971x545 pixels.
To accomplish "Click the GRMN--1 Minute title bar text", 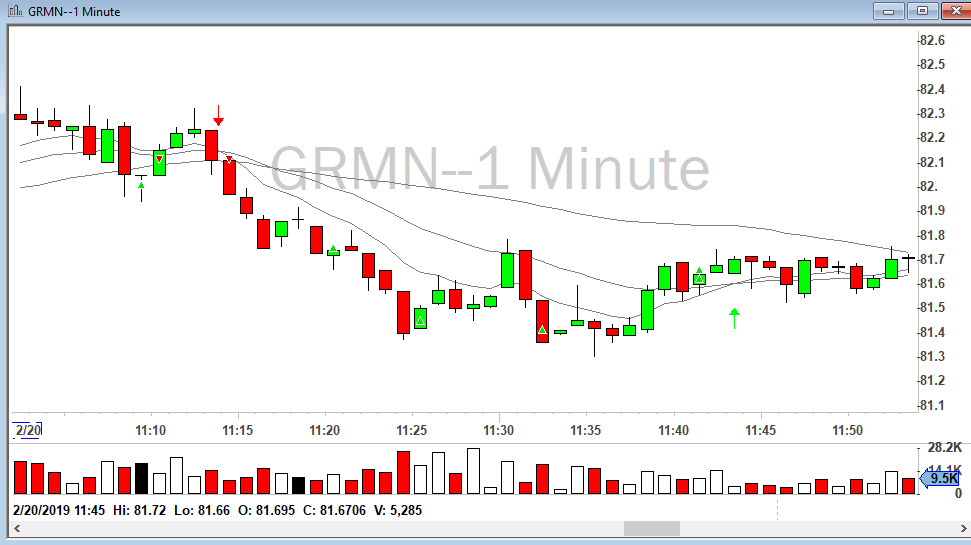I will point(78,10).
